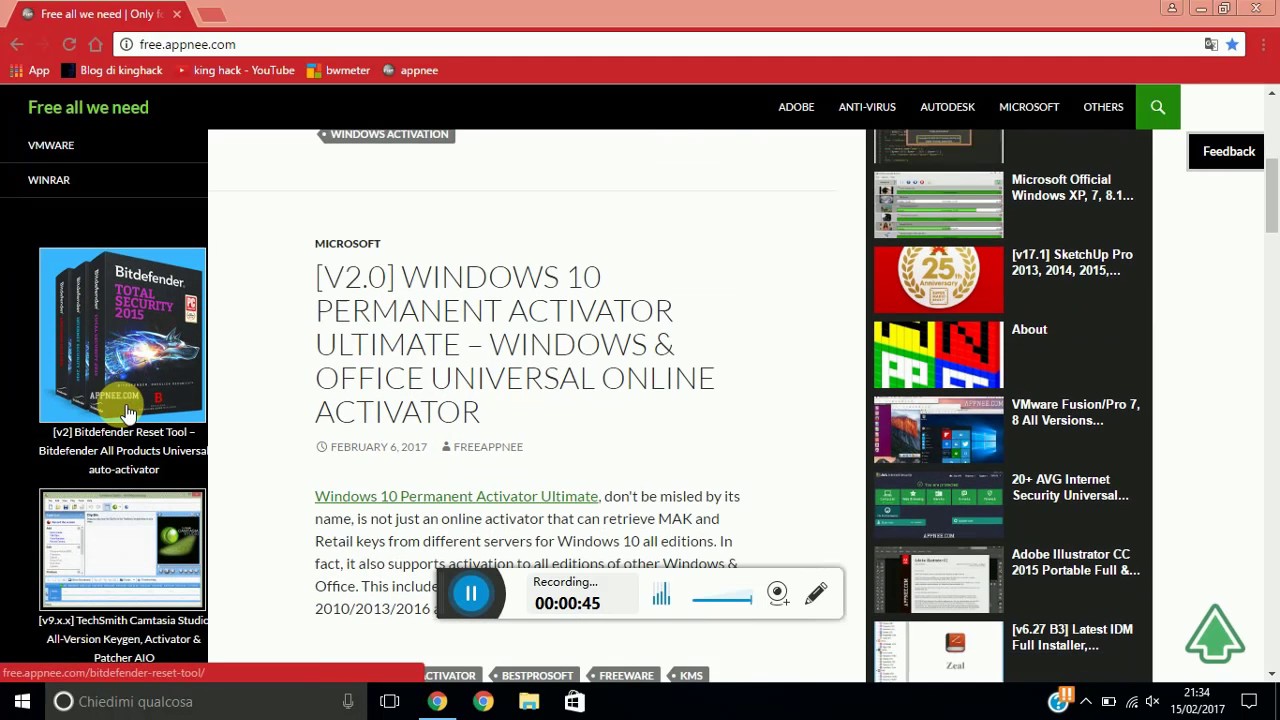1280x720 pixels.
Task: Open the site search magnifier icon
Action: (1158, 107)
